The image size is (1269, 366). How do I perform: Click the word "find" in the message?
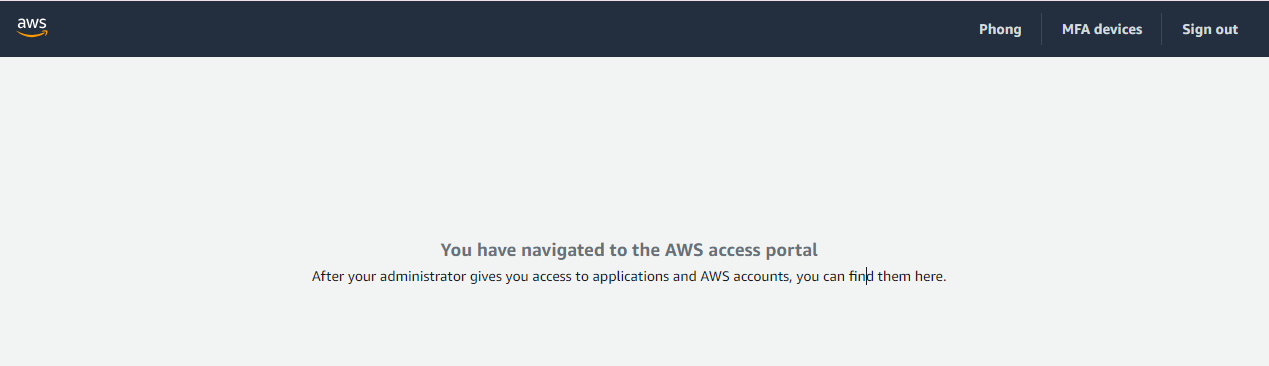click(862, 276)
